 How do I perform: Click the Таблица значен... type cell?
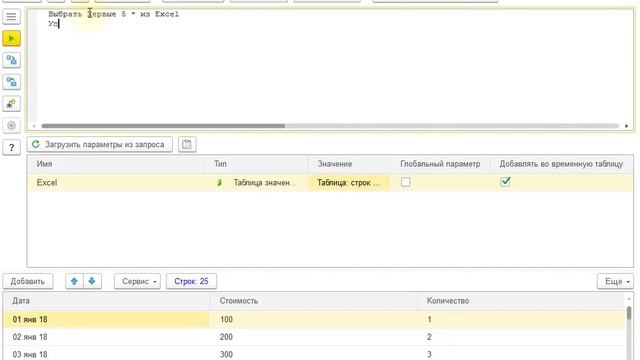click(x=256, y=182)
